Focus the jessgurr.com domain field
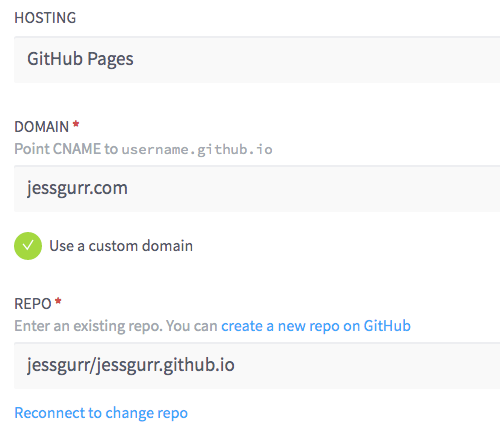Screen dimensions: 500x430 point(257,189)
